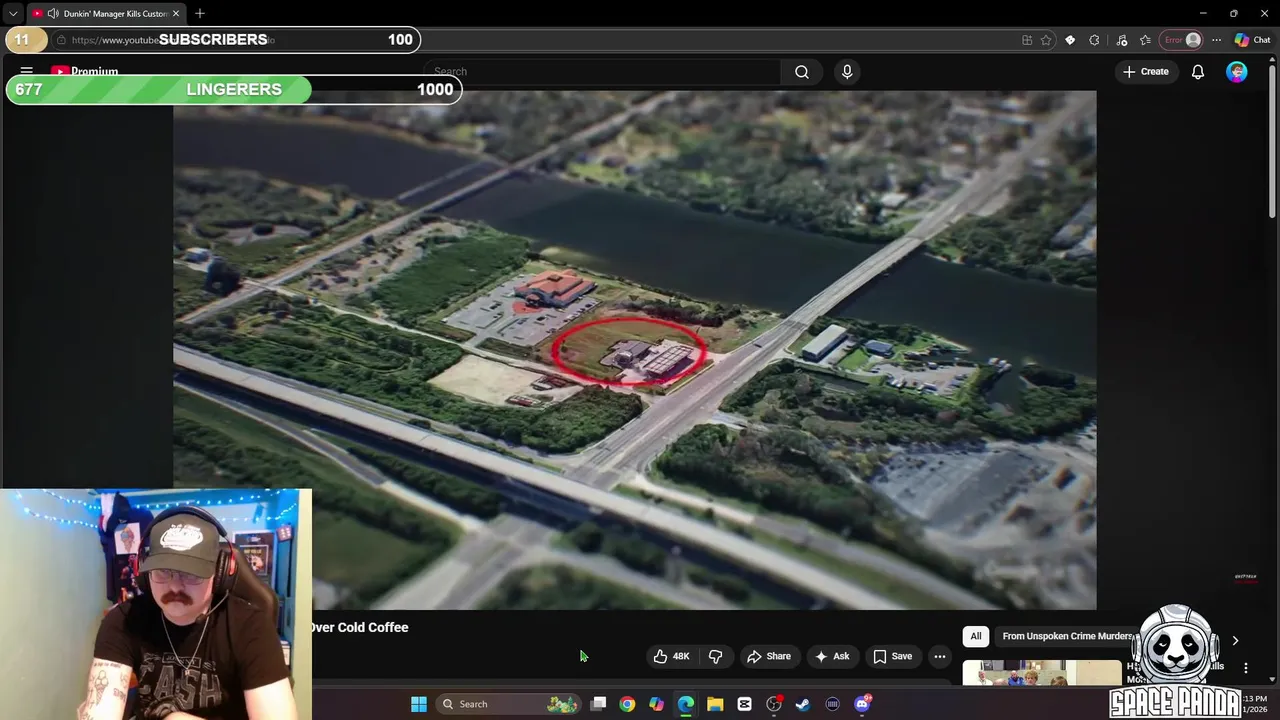Screen dimensions: 1280x720
Task: Open the round striped app icon in taskbar
Action: [832, 704]
